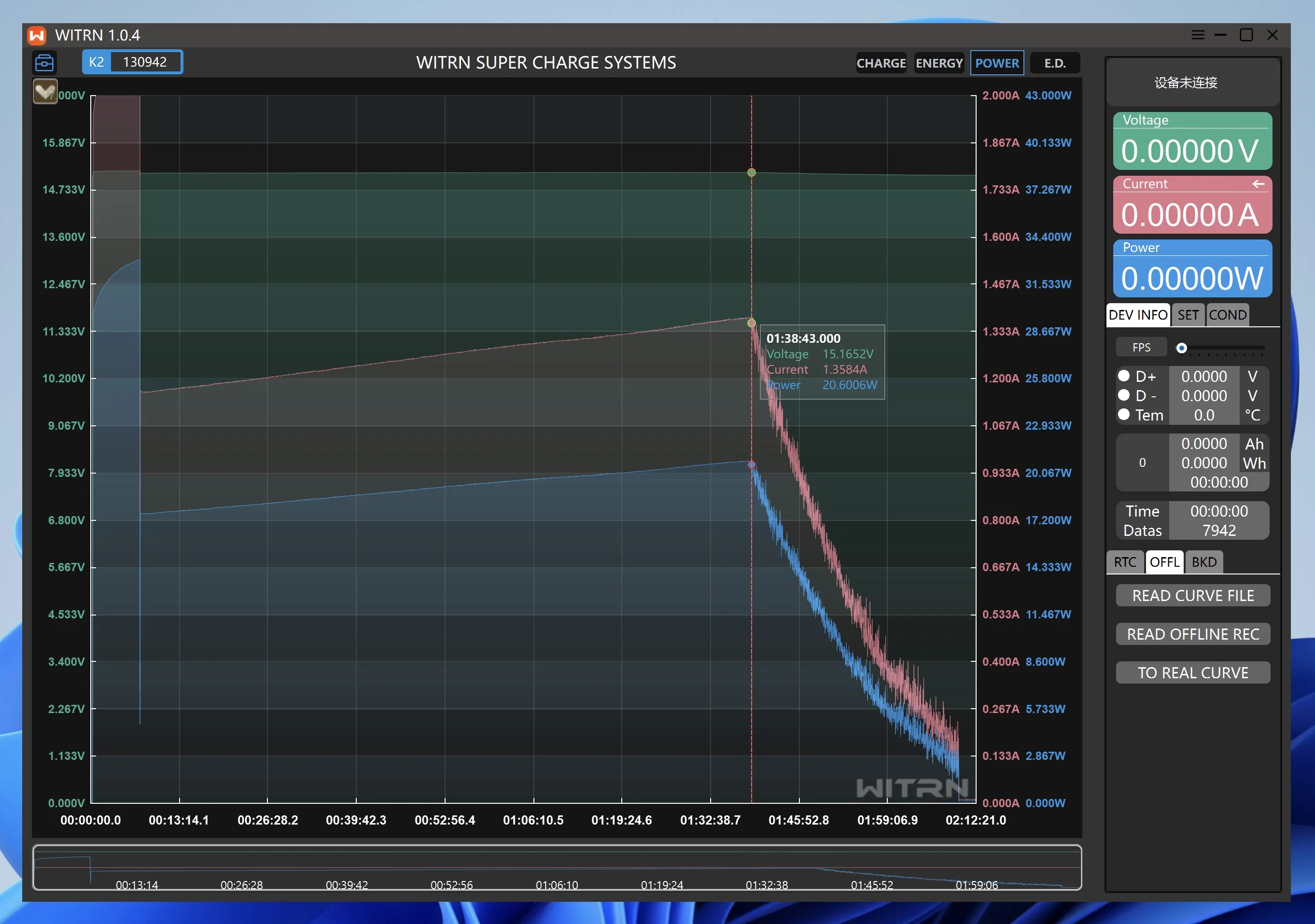Click the tooltip timestamp 01:38:43.000
The height and width of the screenshot is (924, 1315).
click(804, 338)
